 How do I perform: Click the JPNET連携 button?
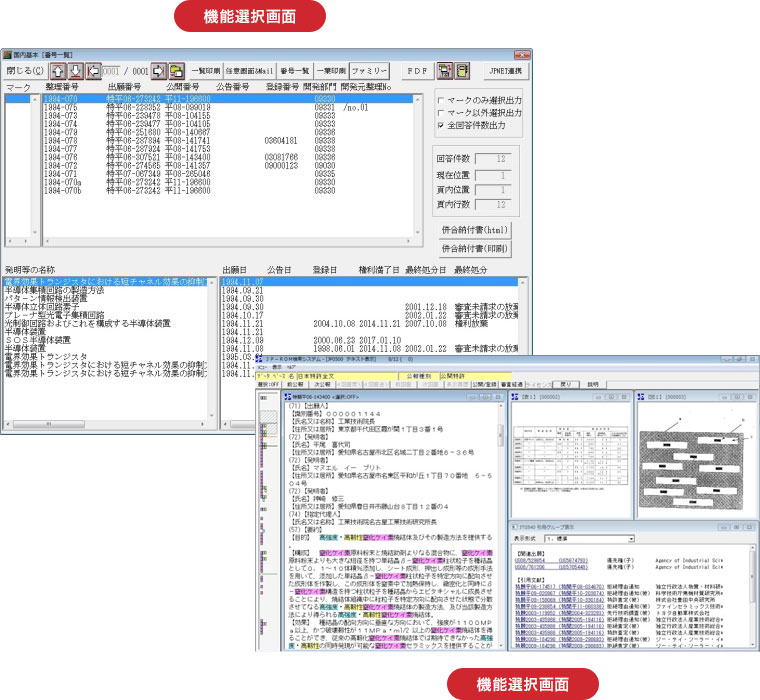point(506,71)
